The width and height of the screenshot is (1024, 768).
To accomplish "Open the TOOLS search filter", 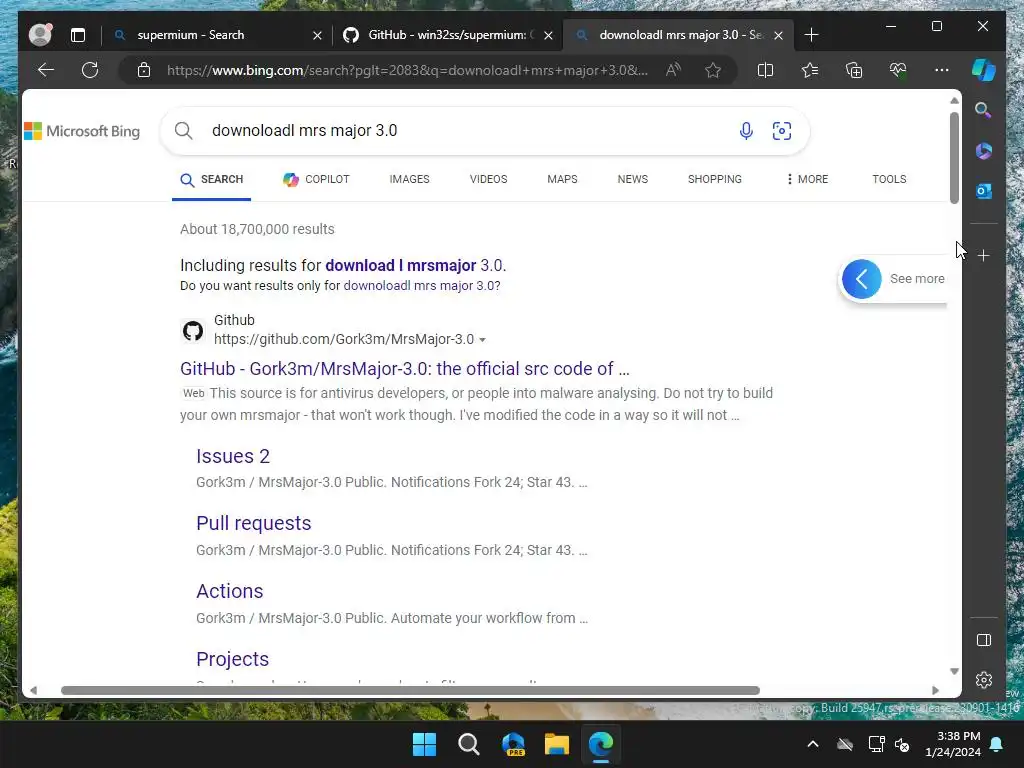I will (x=889, y=180).
